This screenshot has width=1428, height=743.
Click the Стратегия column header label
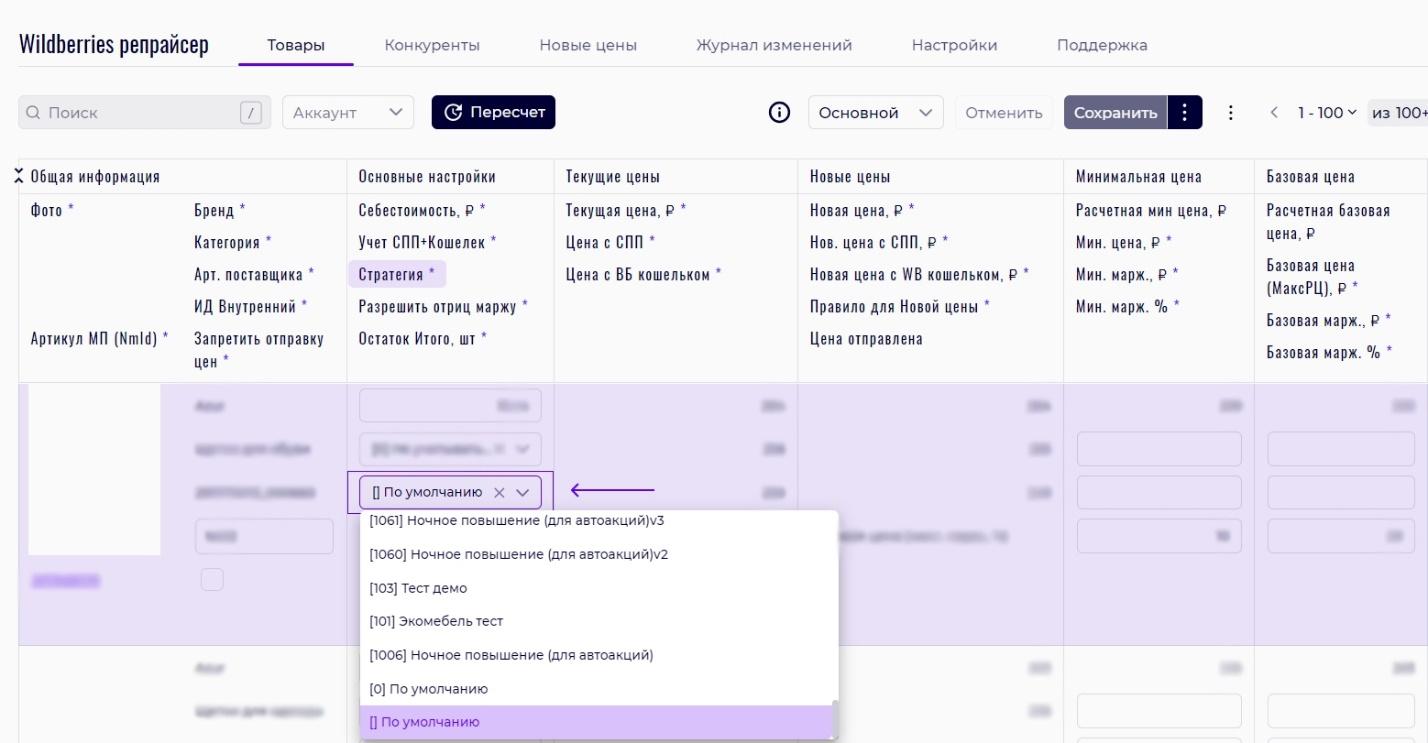pos(396,274)
